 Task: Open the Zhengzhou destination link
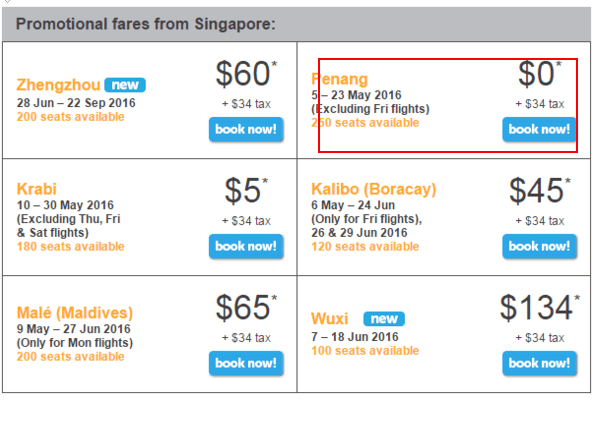pyautogui.click(x=58, y=85)
